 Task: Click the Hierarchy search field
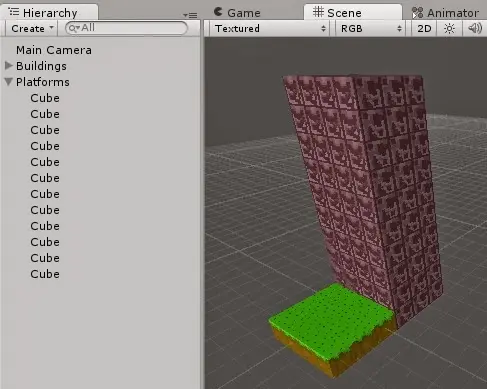[126, 28]
